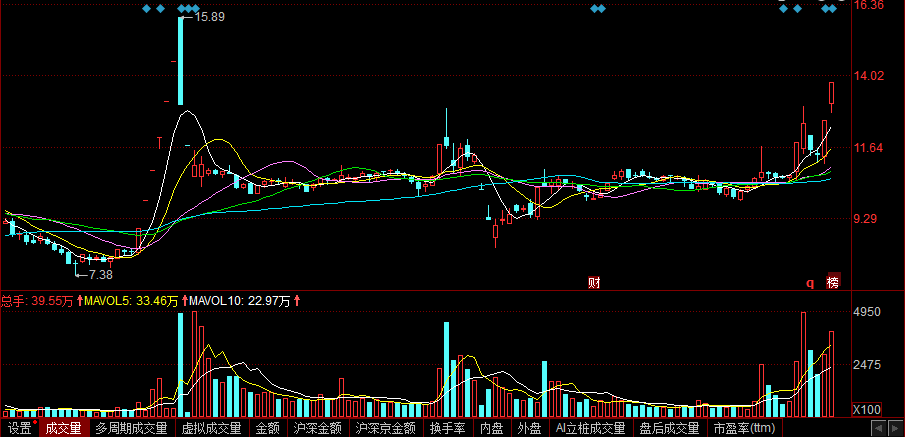Switch to 虚拟成交量 indicator
This screenshot has width=905, height=437.
[211, 428]
